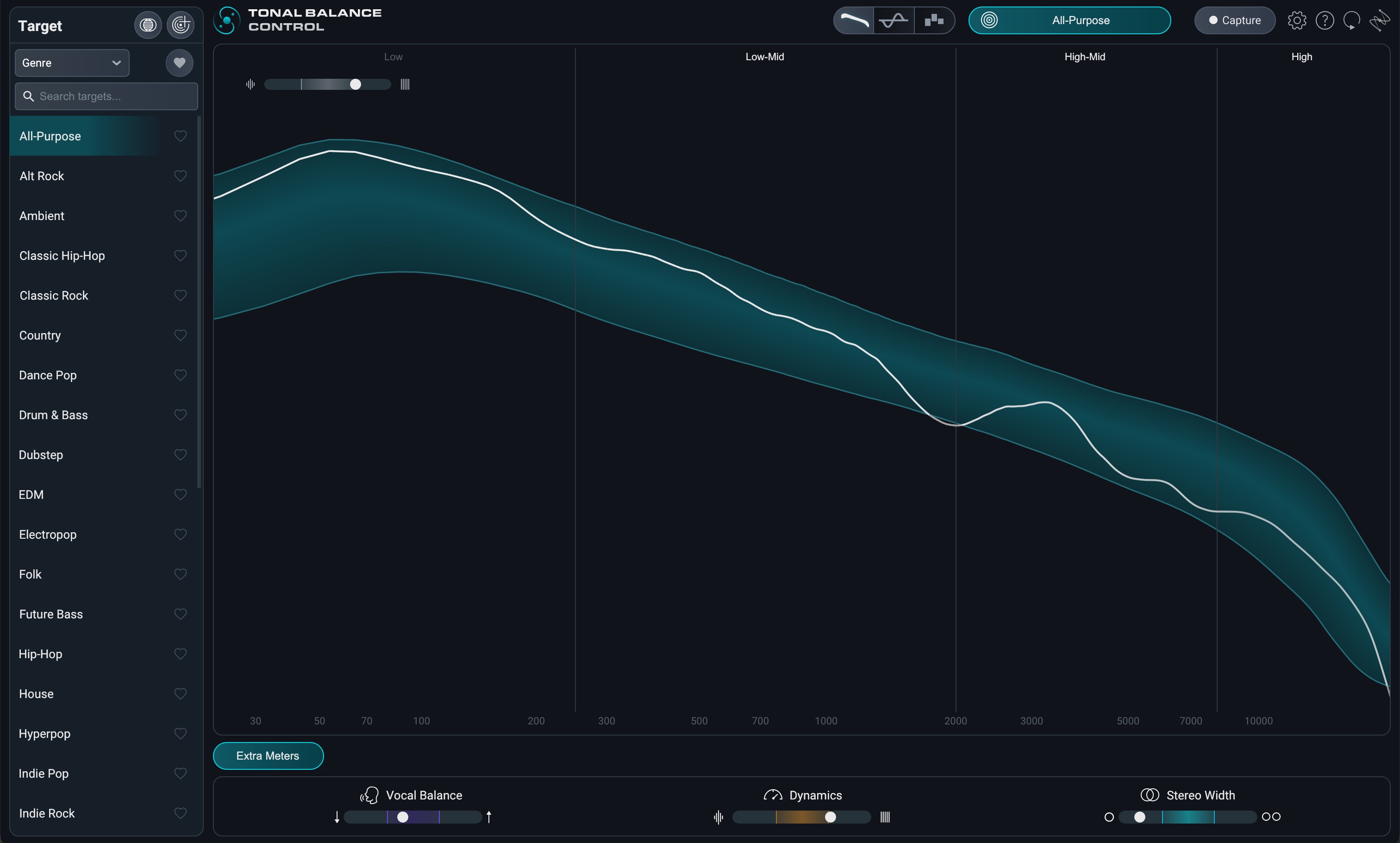
Task: Open help via question mark icon
Action: click(x=1325, y=20)
